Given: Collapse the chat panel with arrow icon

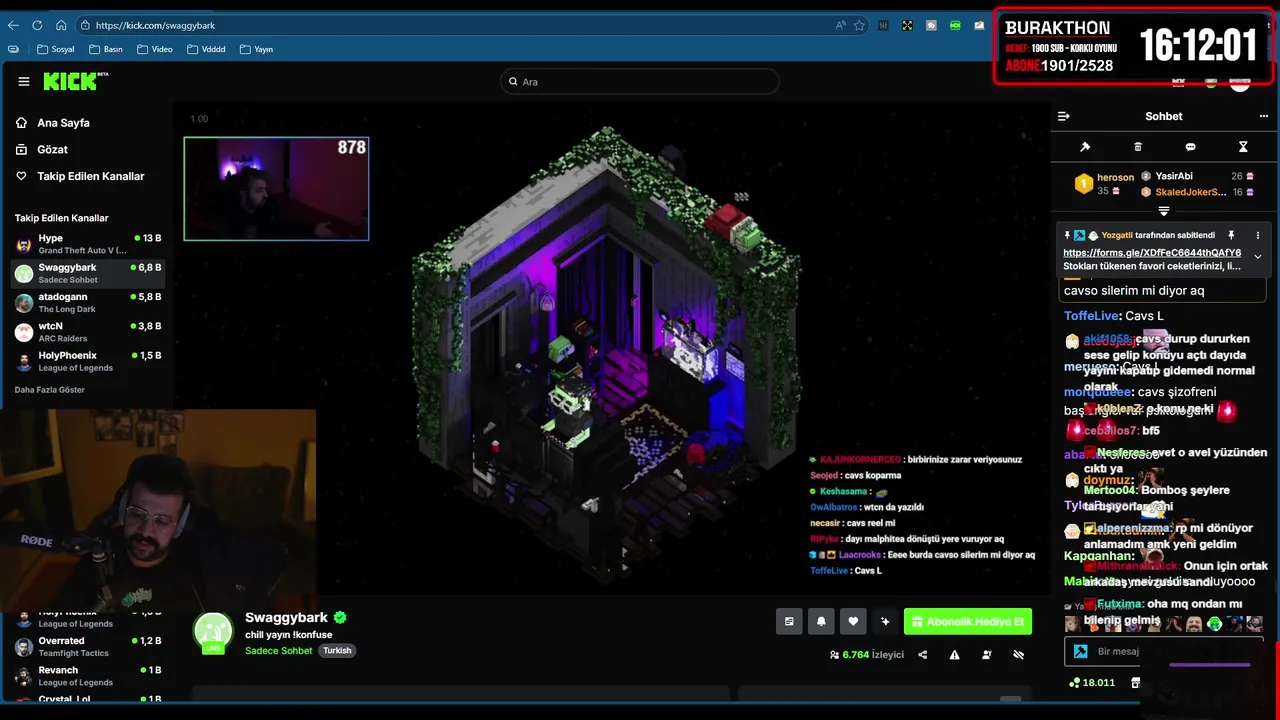Looking at the screenshot, I should click(x=1063, y=116).
